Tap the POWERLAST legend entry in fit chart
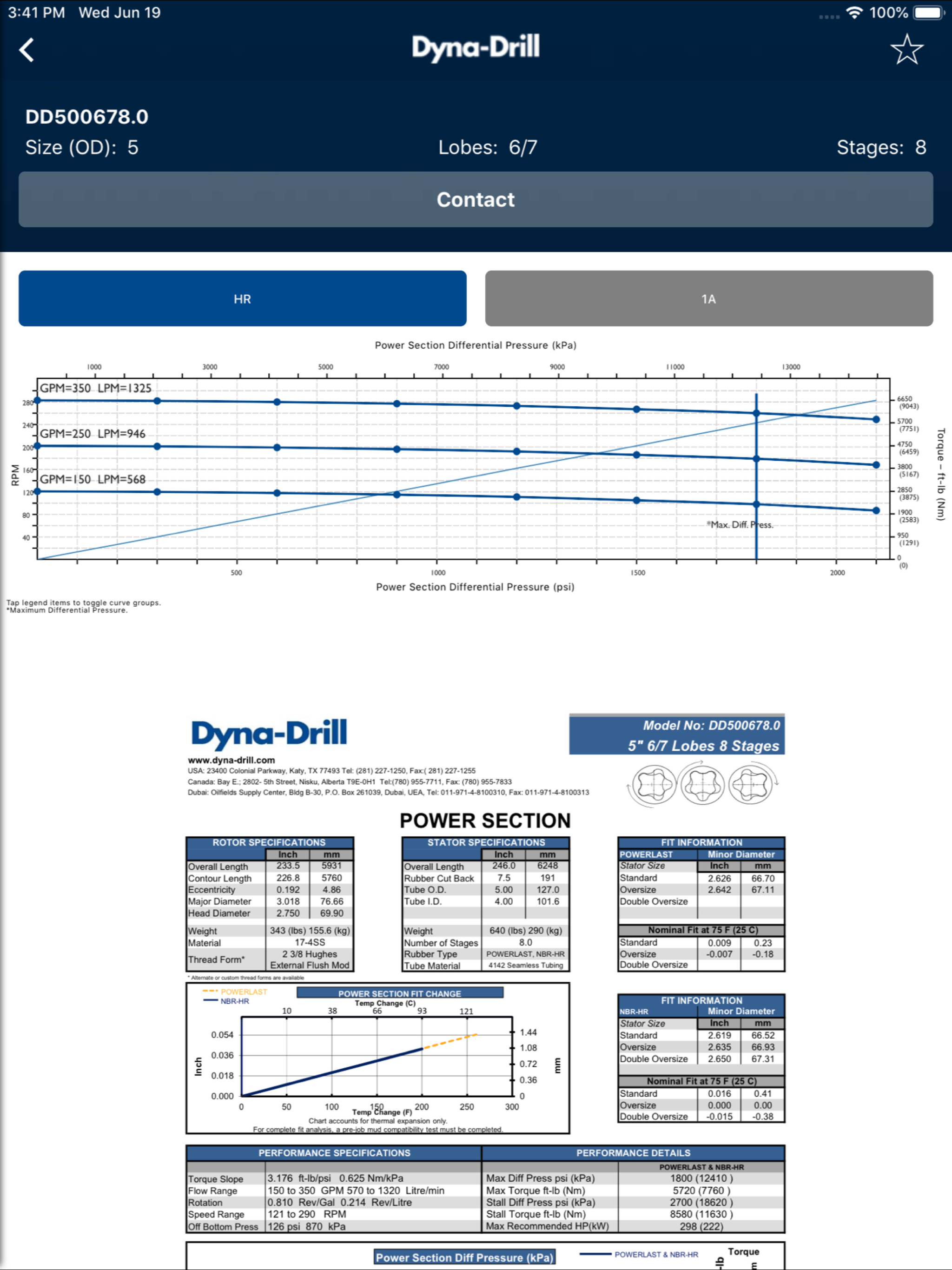This screenshot has height=1270, width=952. (235, 992)
